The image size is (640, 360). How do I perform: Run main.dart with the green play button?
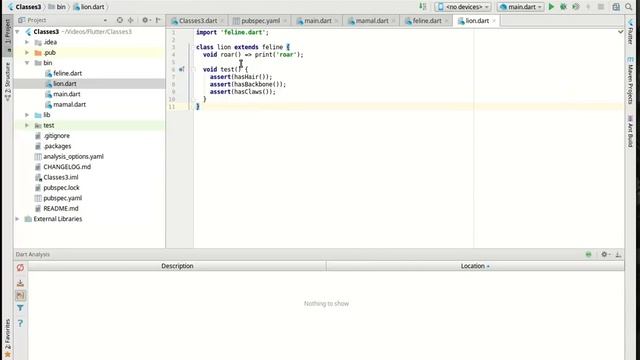(x=551, y=7)
